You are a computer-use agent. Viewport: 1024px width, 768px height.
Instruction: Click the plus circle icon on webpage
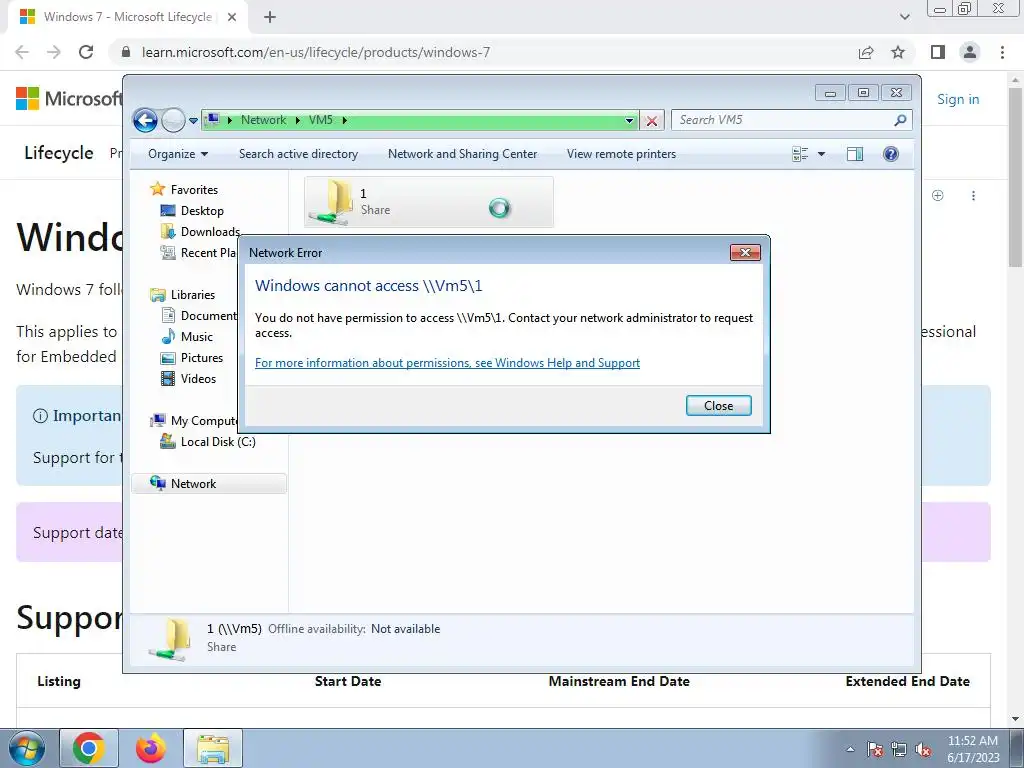tap(938, 195)
